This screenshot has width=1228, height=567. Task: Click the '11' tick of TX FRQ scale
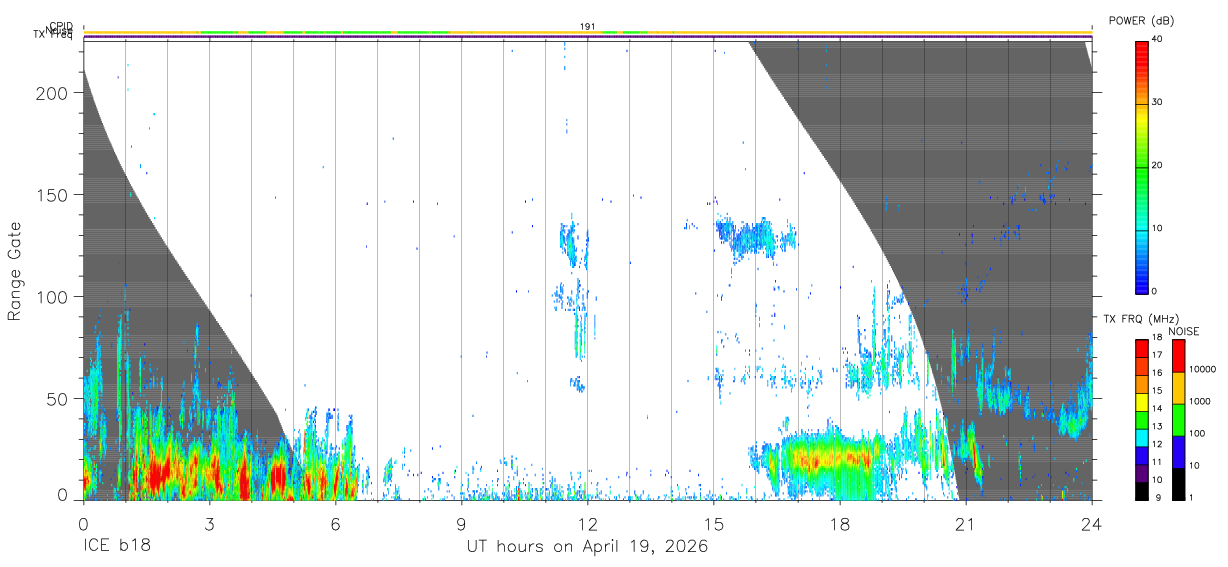click(x=1158, y=462)
